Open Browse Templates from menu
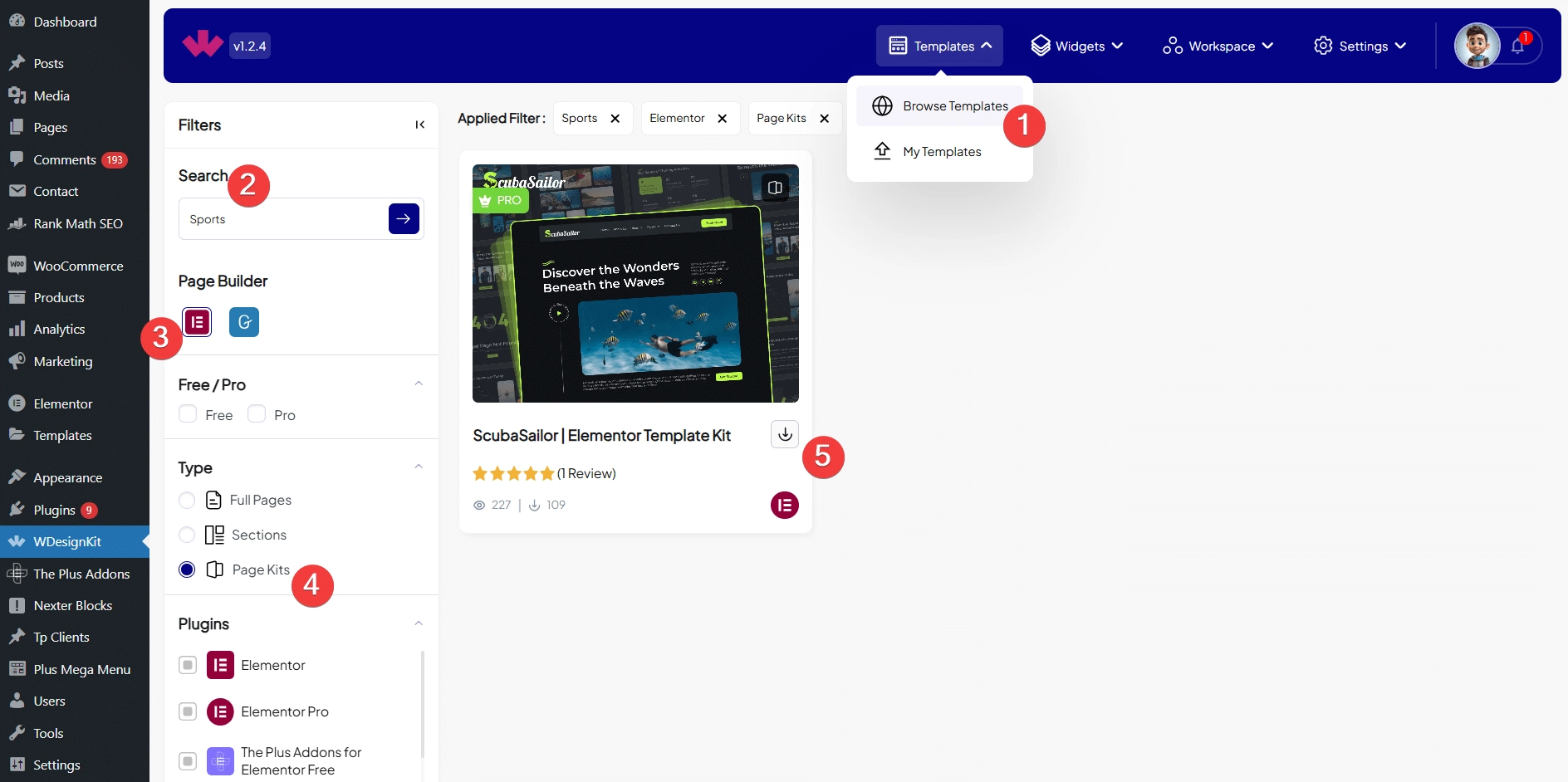 [955, 106]
